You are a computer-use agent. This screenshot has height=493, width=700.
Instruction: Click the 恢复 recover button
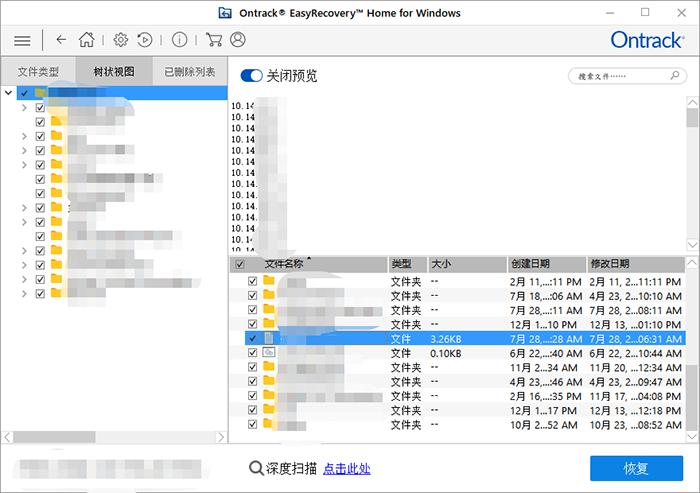coord(636,468)
